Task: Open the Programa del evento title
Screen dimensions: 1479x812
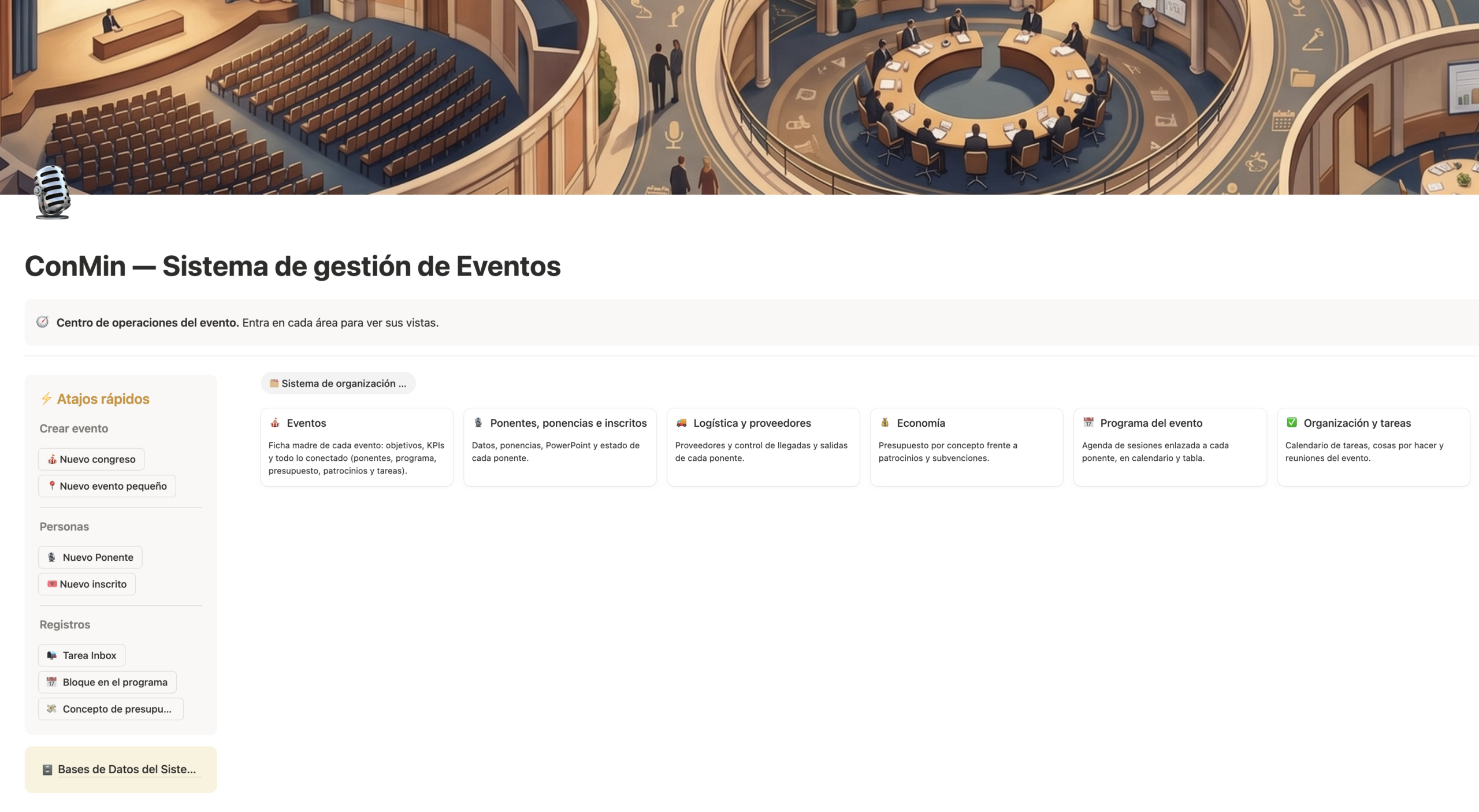Action: [x=1151, y=423]
